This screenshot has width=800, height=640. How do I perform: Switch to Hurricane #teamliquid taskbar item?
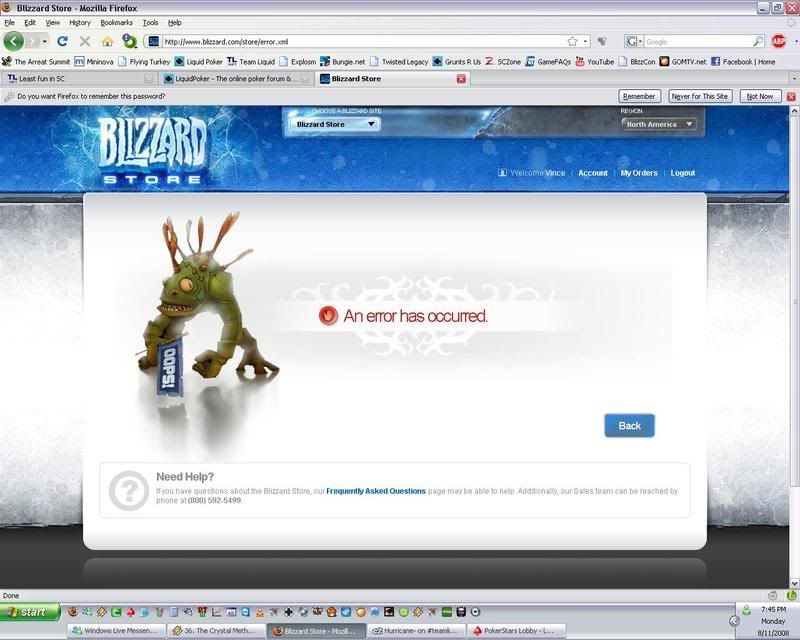tap(416, 631)
